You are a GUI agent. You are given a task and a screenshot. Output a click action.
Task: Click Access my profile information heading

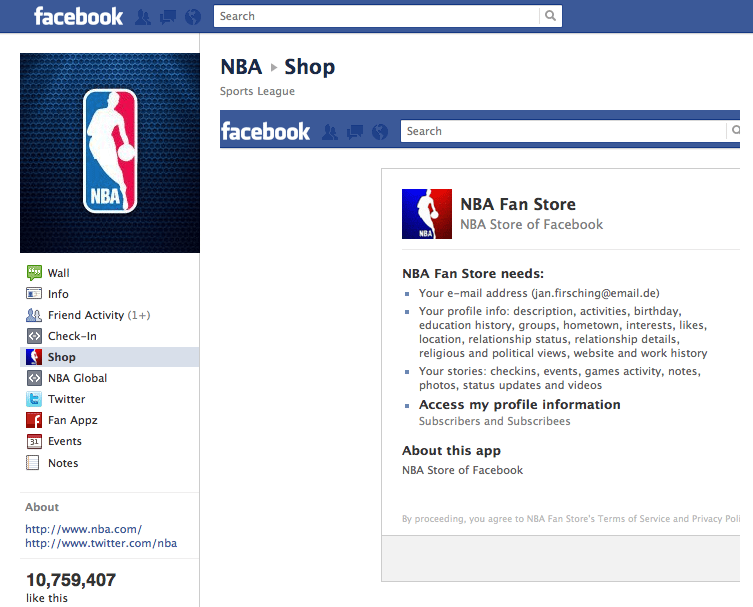pos(520,405)
